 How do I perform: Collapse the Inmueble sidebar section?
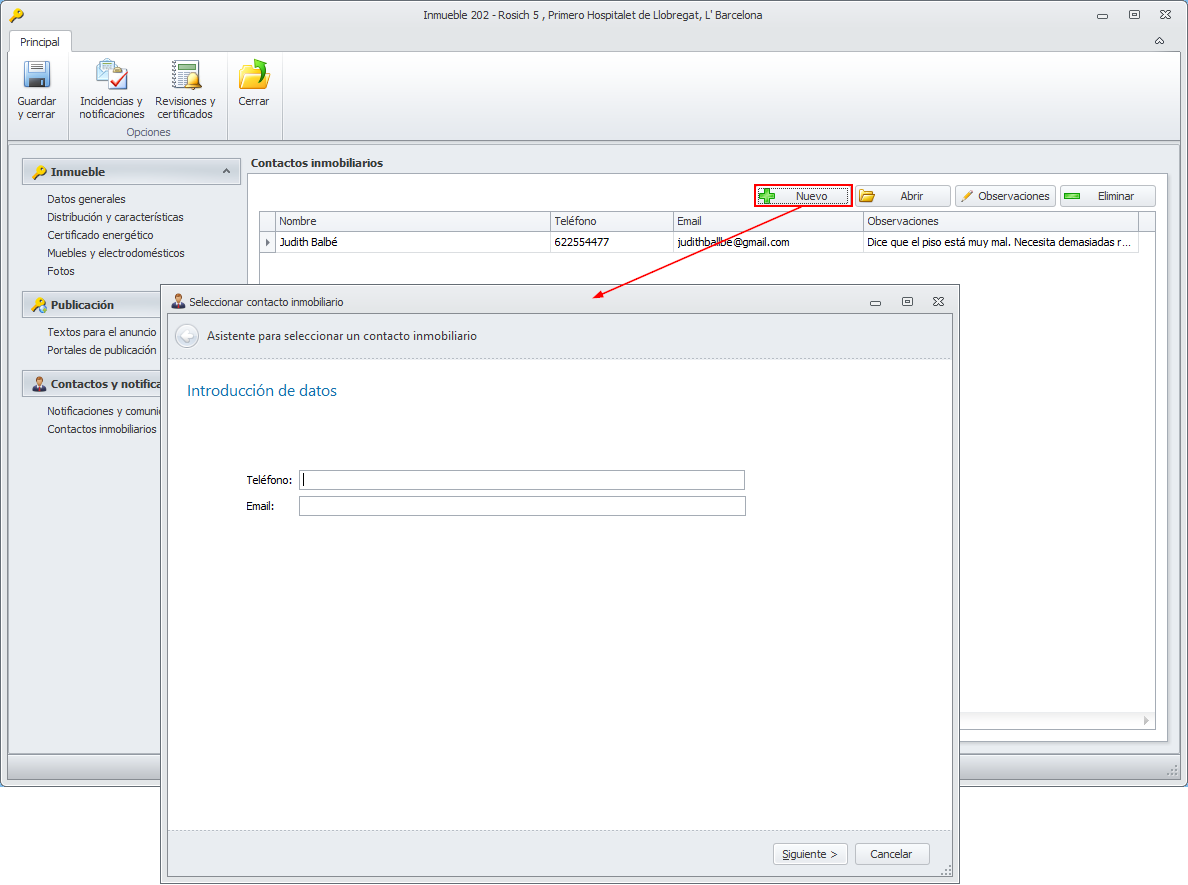[227, 172]
